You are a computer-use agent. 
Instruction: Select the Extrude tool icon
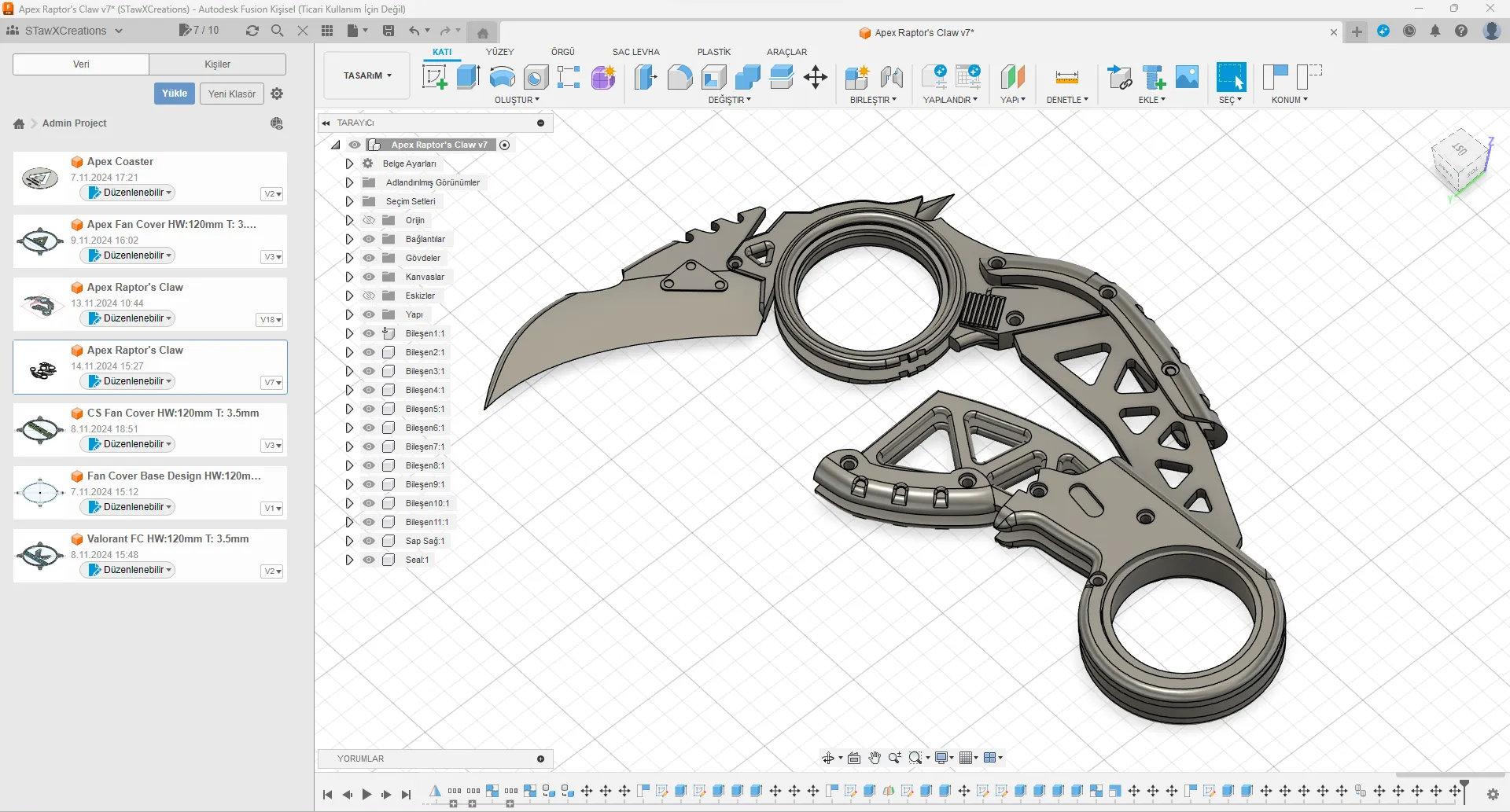469,77
